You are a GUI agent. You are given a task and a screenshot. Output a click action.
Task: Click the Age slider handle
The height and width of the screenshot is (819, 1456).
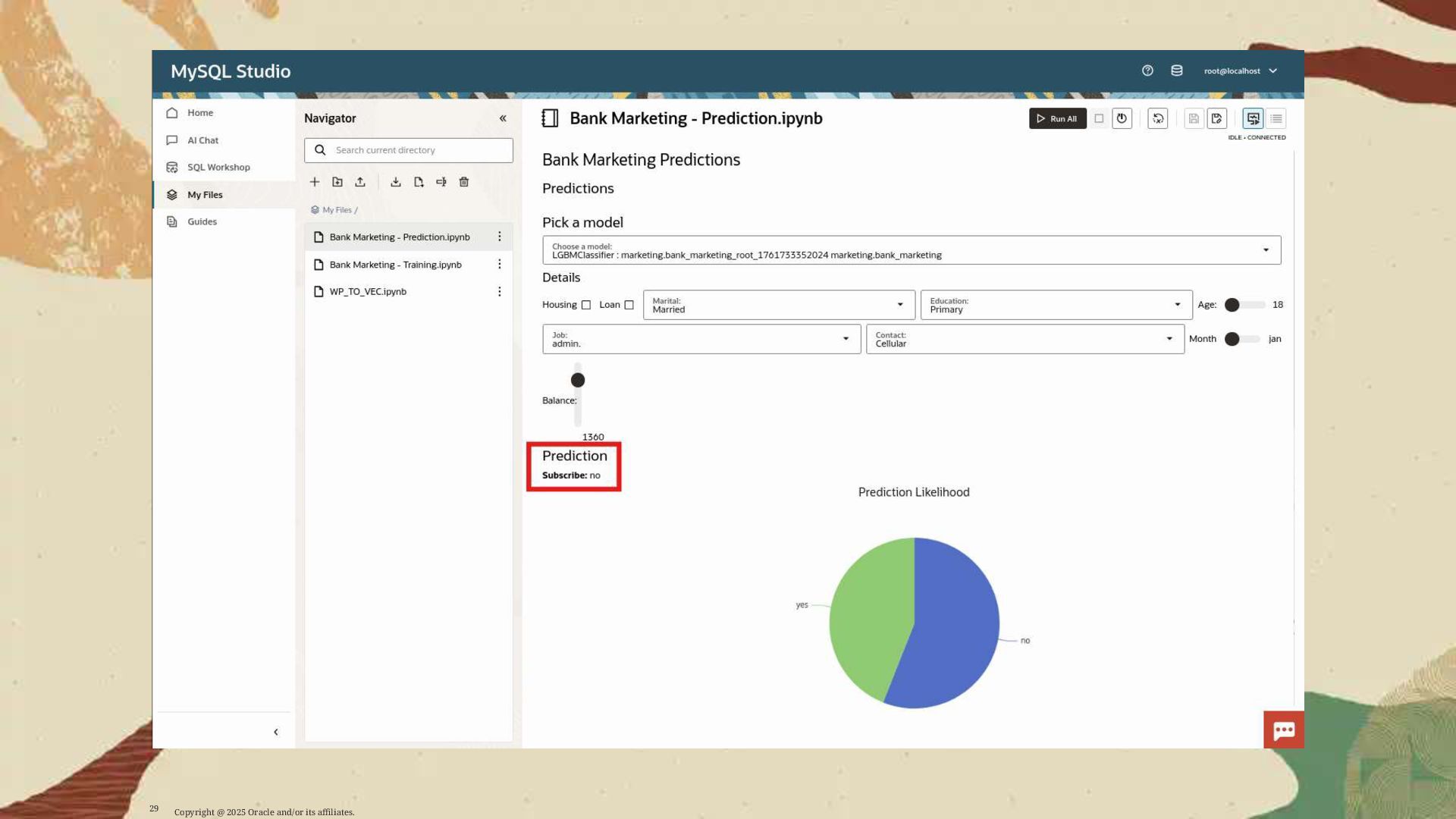tap(1232, 305)
